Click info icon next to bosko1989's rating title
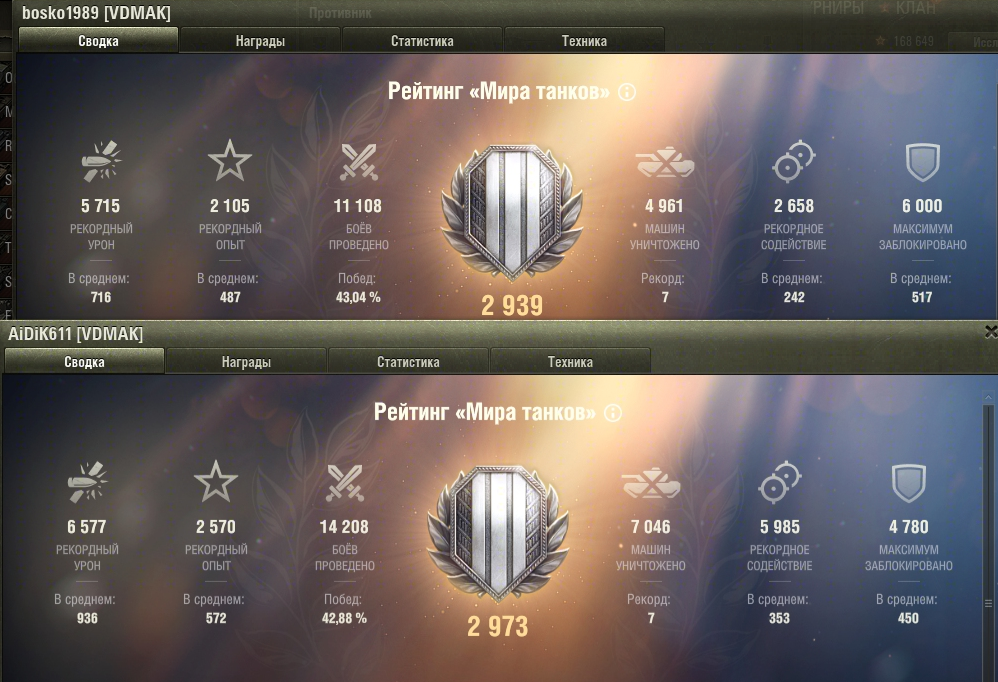This screenshot has height=682, width=998. (x=627, y=92)
